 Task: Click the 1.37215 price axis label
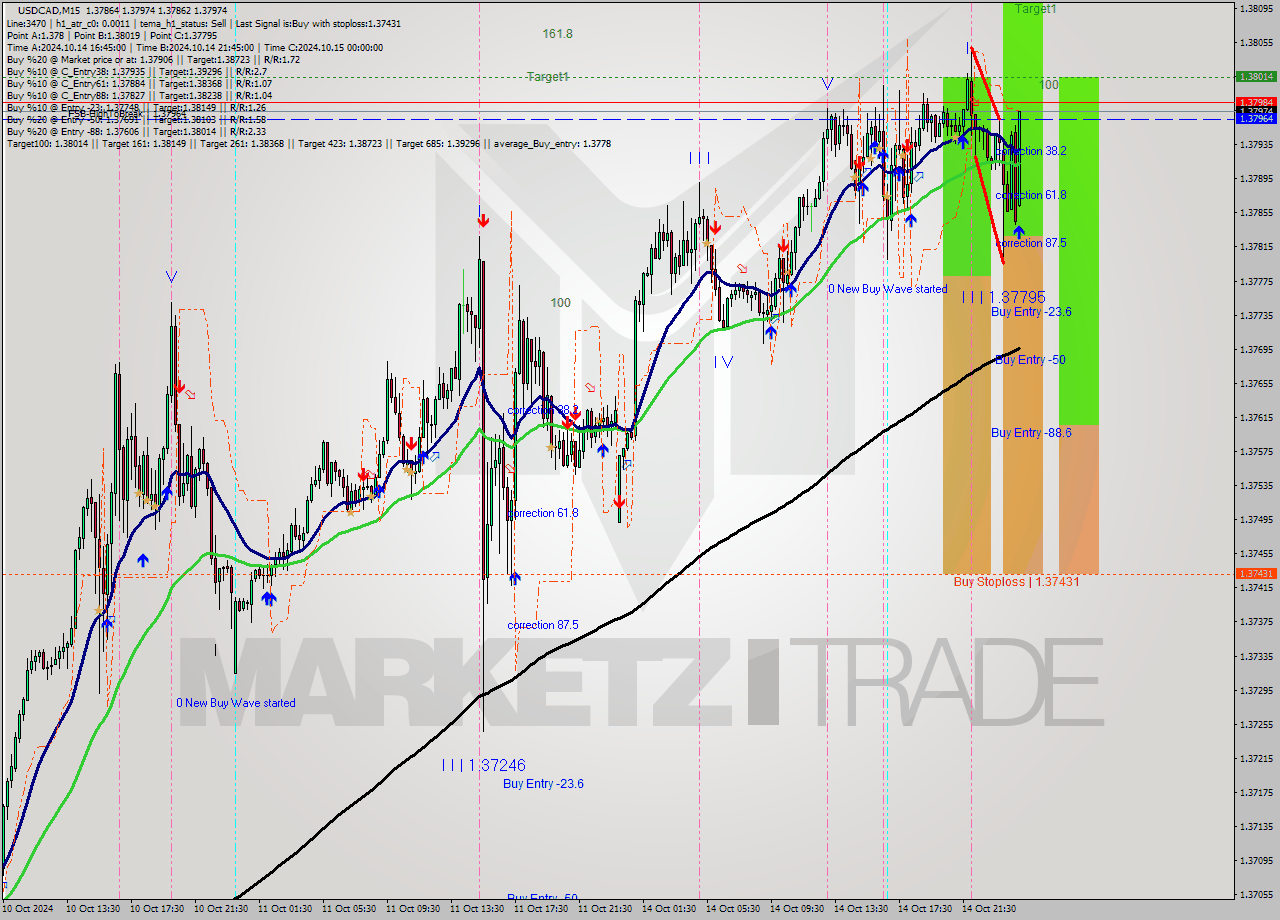click(1256, 758)
